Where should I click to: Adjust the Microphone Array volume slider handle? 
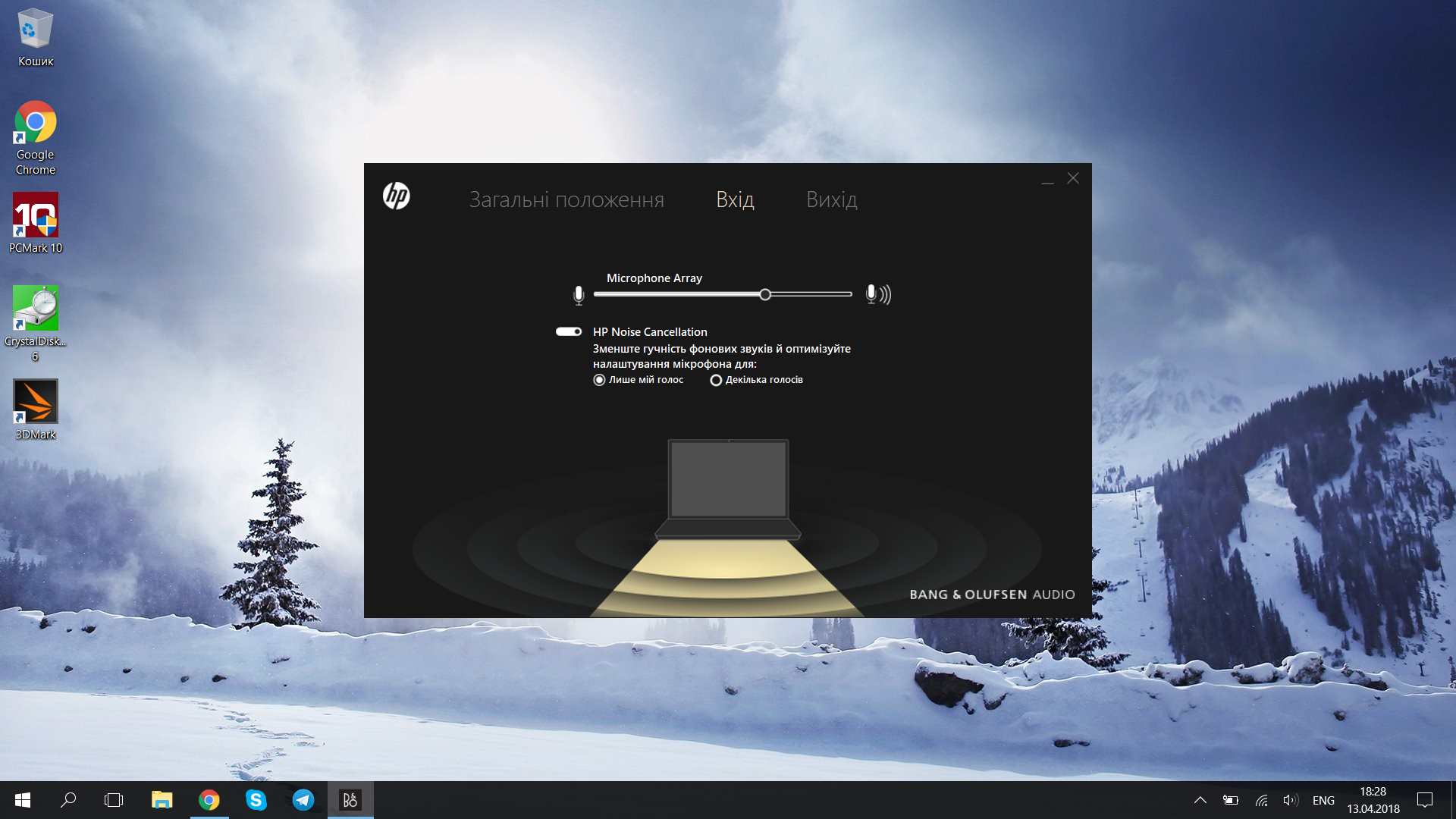coord(765,294)
